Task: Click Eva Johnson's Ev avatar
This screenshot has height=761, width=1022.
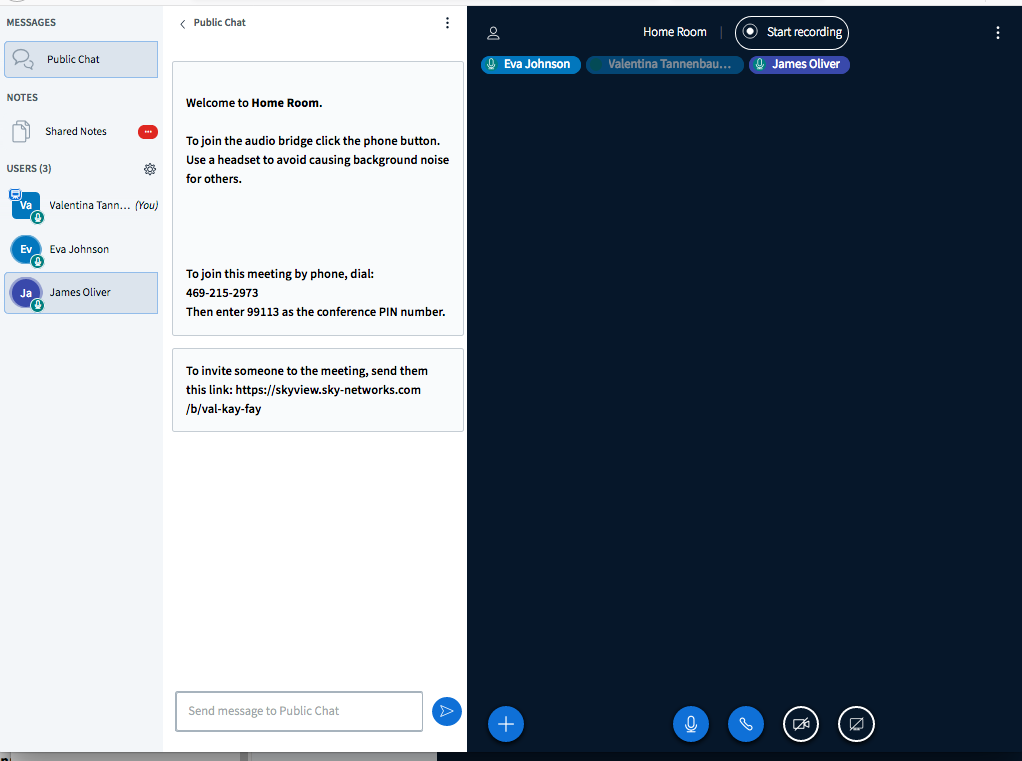Action: (26, 250)
